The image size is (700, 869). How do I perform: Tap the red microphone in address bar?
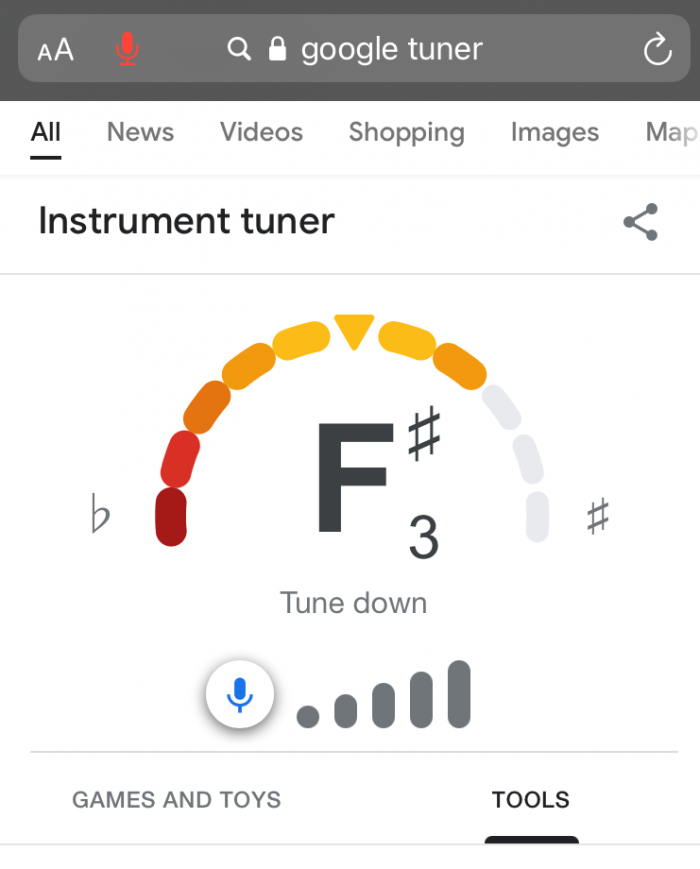tap(127, 49)
